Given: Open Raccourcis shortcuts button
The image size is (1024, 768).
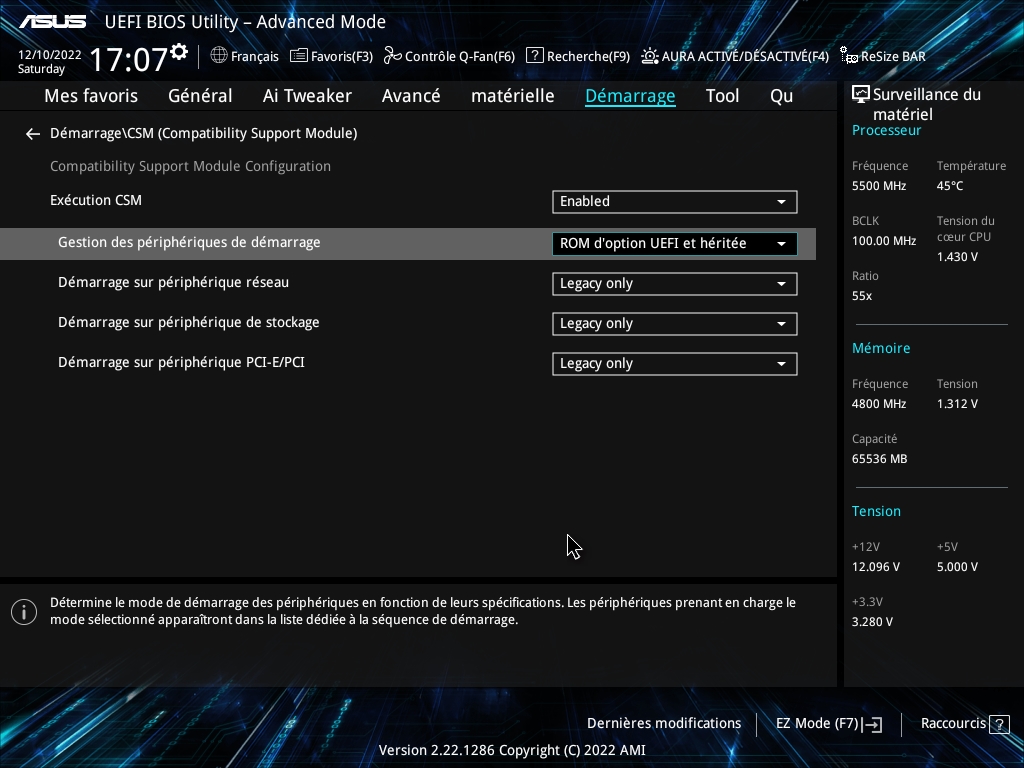Looking at the screenshot, I should (965, 724).
